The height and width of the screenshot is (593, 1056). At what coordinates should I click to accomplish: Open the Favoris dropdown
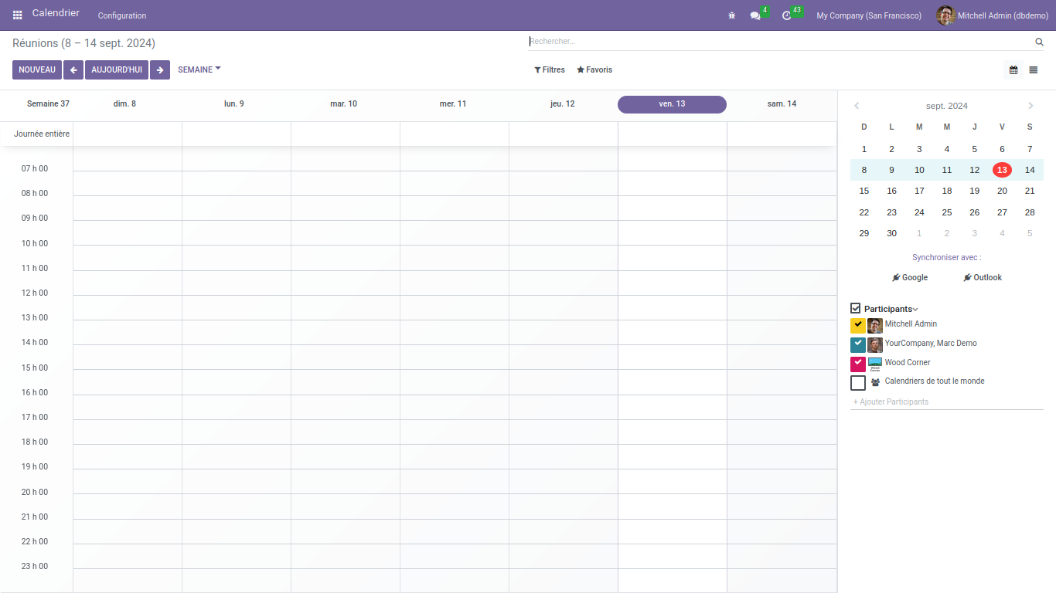[594, 70]
